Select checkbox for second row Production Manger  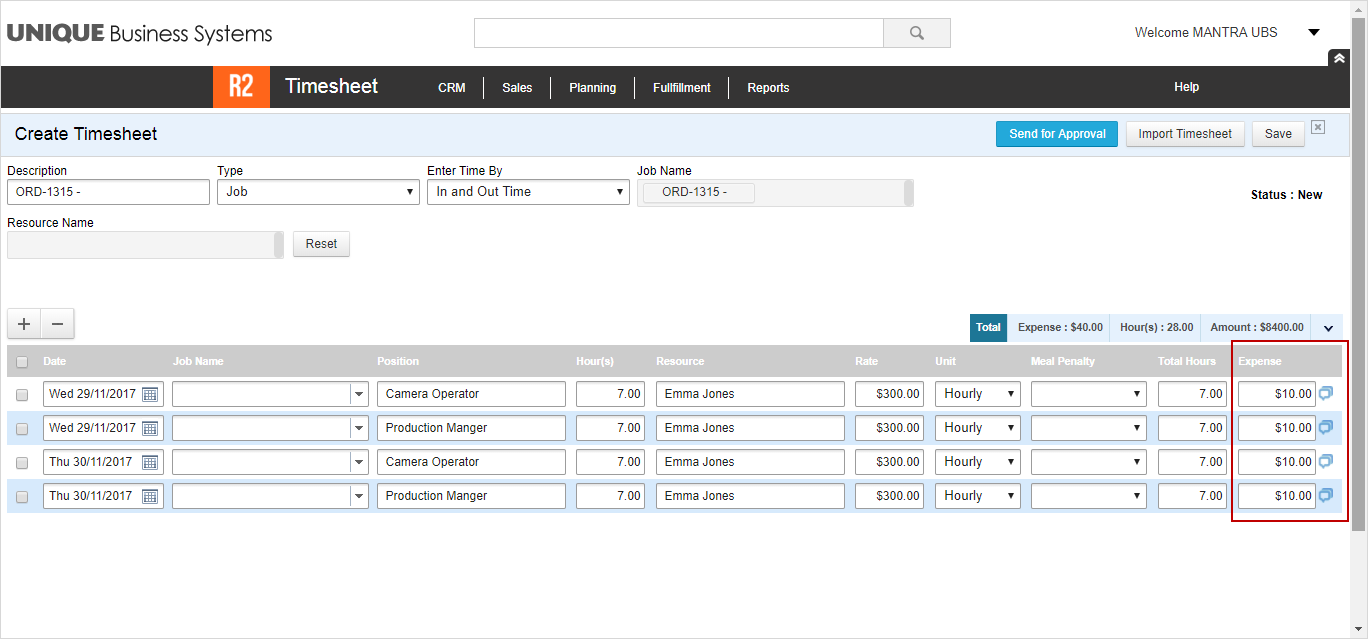(22, 429)
